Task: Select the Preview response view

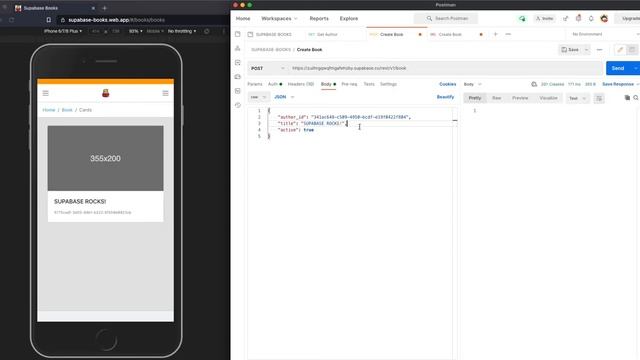Action: [x=520, y=98]
